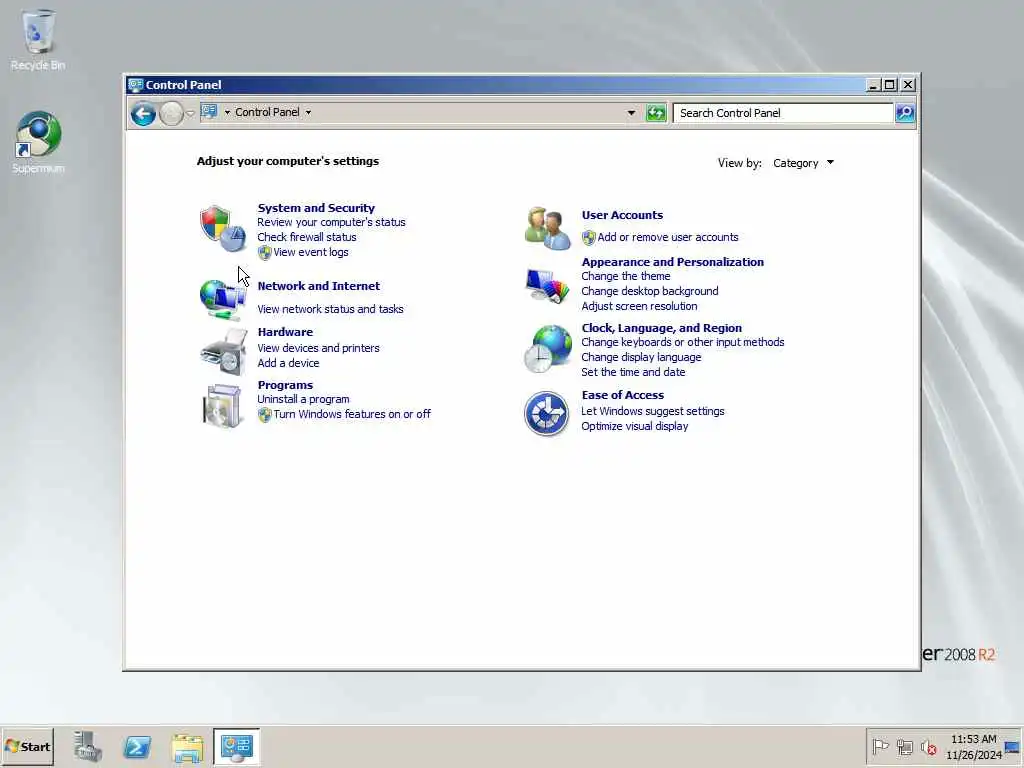The height and width of the screenshot is (768, 1024).
Task: Expand the recent pages dropdown arrow
Action: 190,113
